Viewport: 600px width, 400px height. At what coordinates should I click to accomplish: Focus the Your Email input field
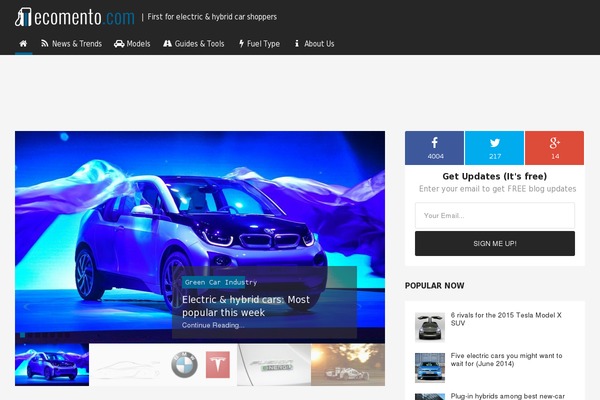(x=495, y=216)
